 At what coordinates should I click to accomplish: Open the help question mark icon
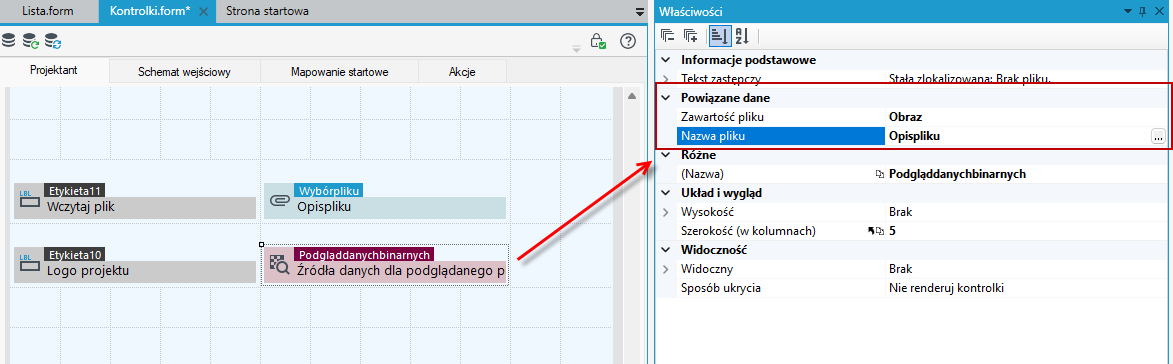coord(628,41)
